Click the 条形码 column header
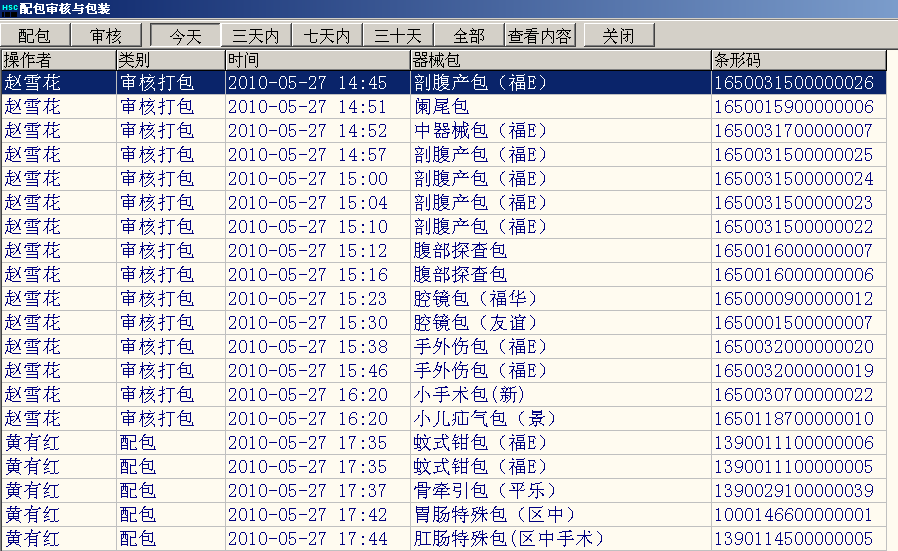This screenshot has width=898, height=551. point(803,59)
